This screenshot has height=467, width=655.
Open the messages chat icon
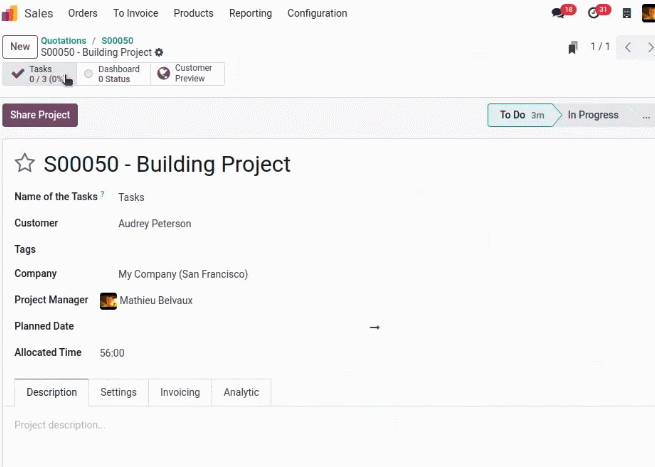pos(558,13)
